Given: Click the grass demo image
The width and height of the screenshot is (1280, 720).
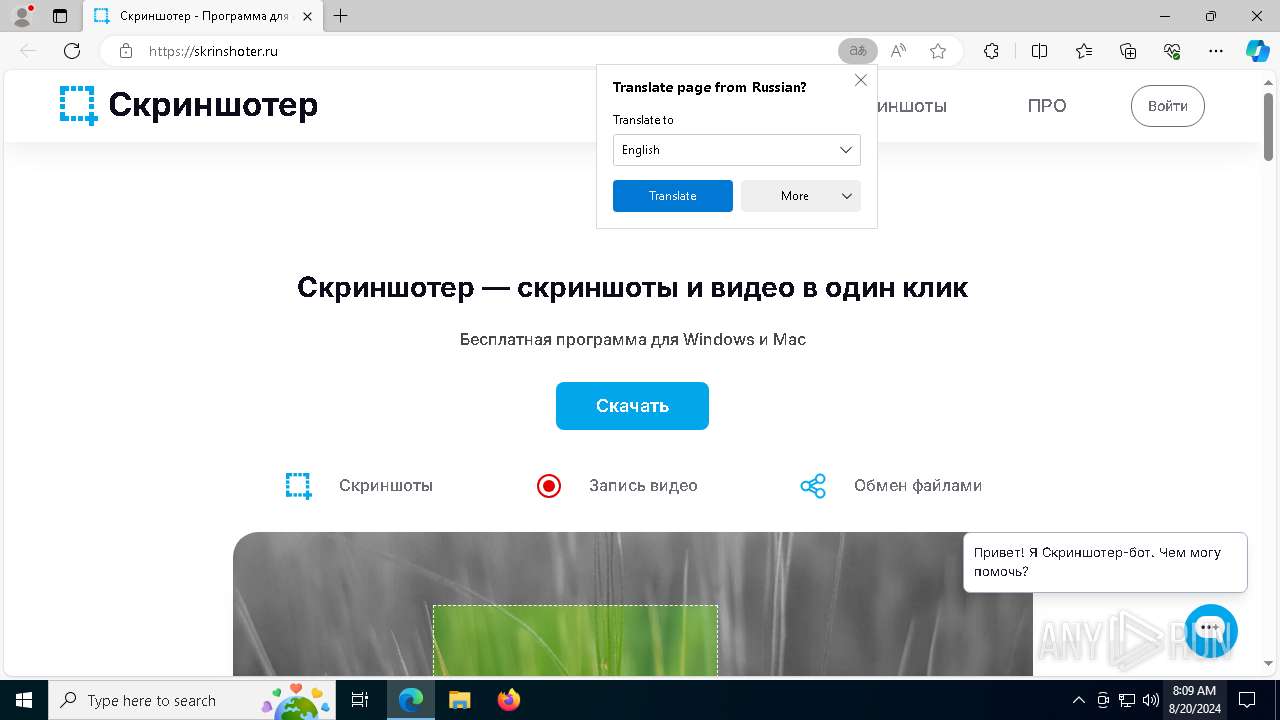Looking at the screenshot, I should click(x=633, y=603).
